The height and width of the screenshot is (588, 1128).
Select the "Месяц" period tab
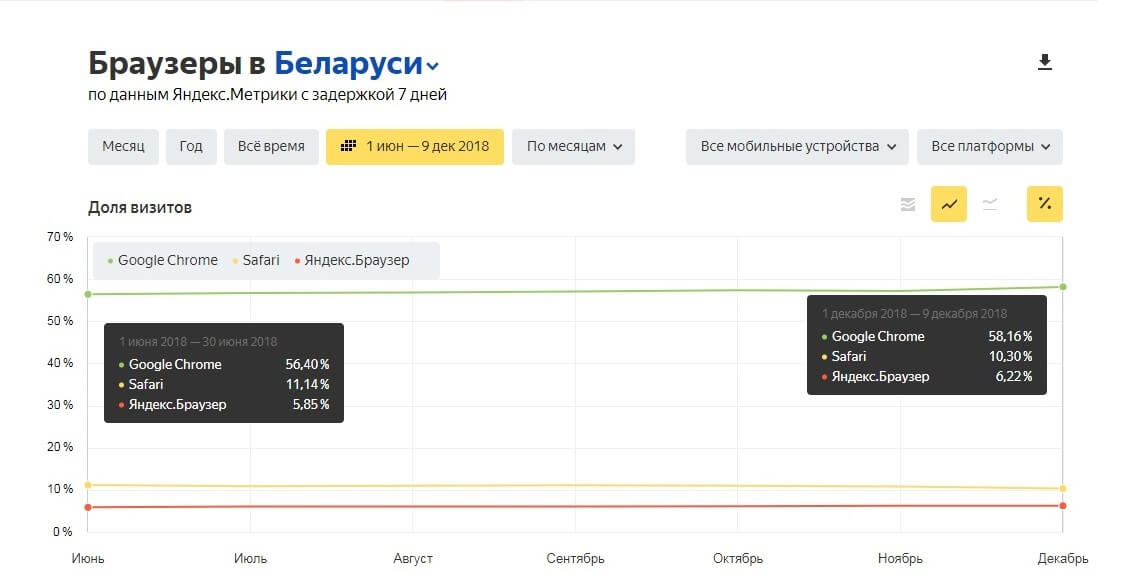pos(123,146)
